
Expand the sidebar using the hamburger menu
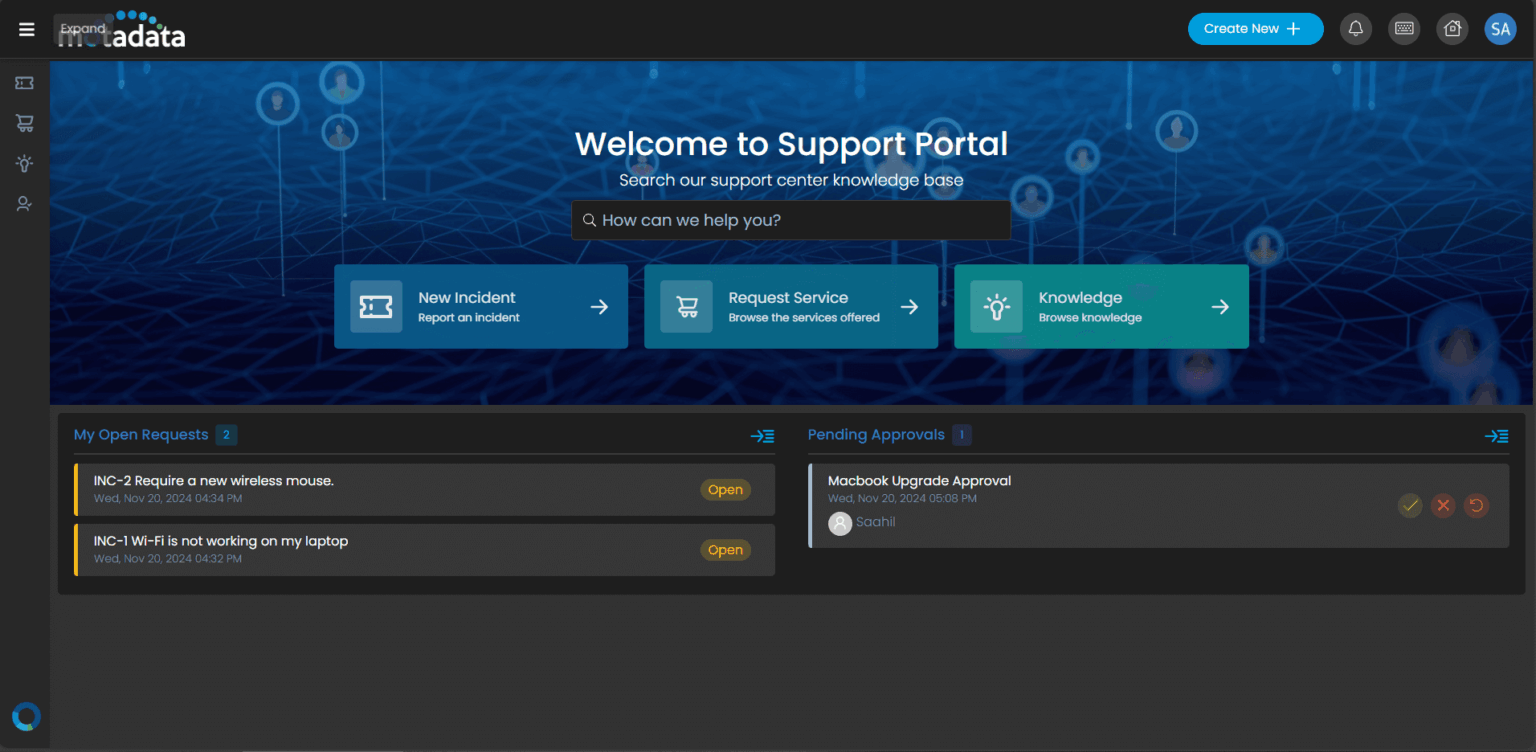coord(26,28)
